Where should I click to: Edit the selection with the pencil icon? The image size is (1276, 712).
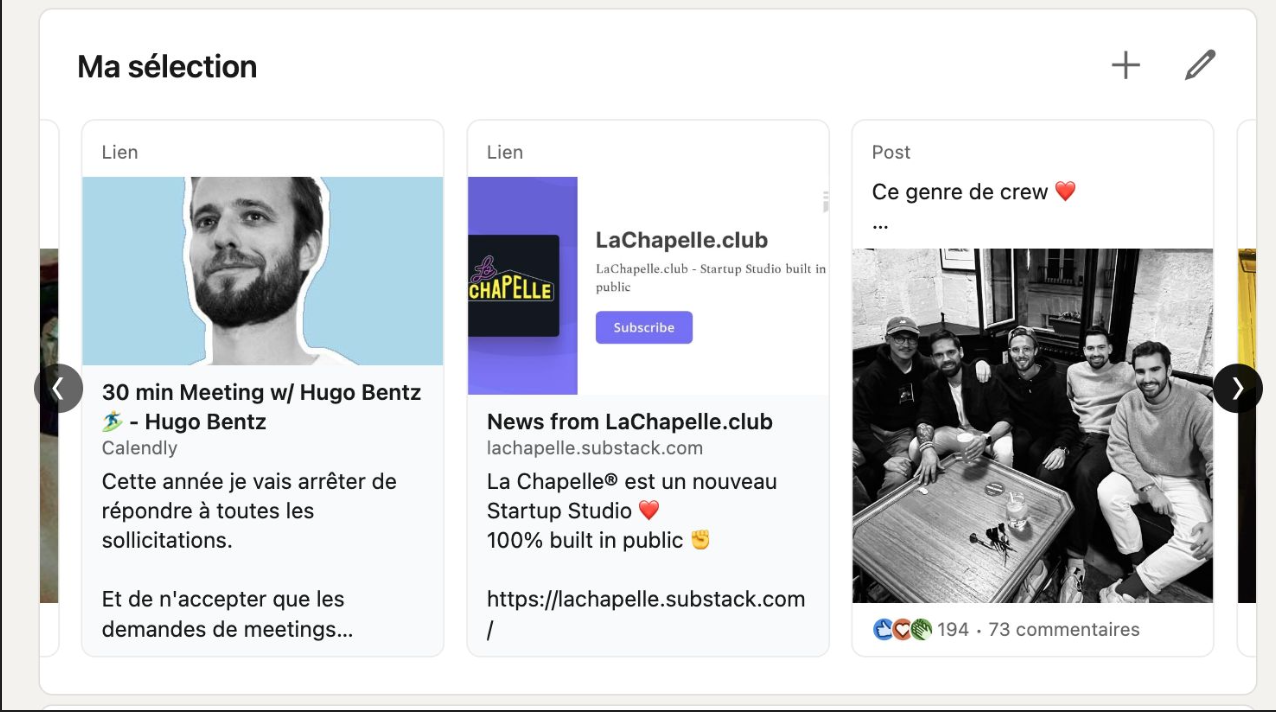(x=1200, y=65)
